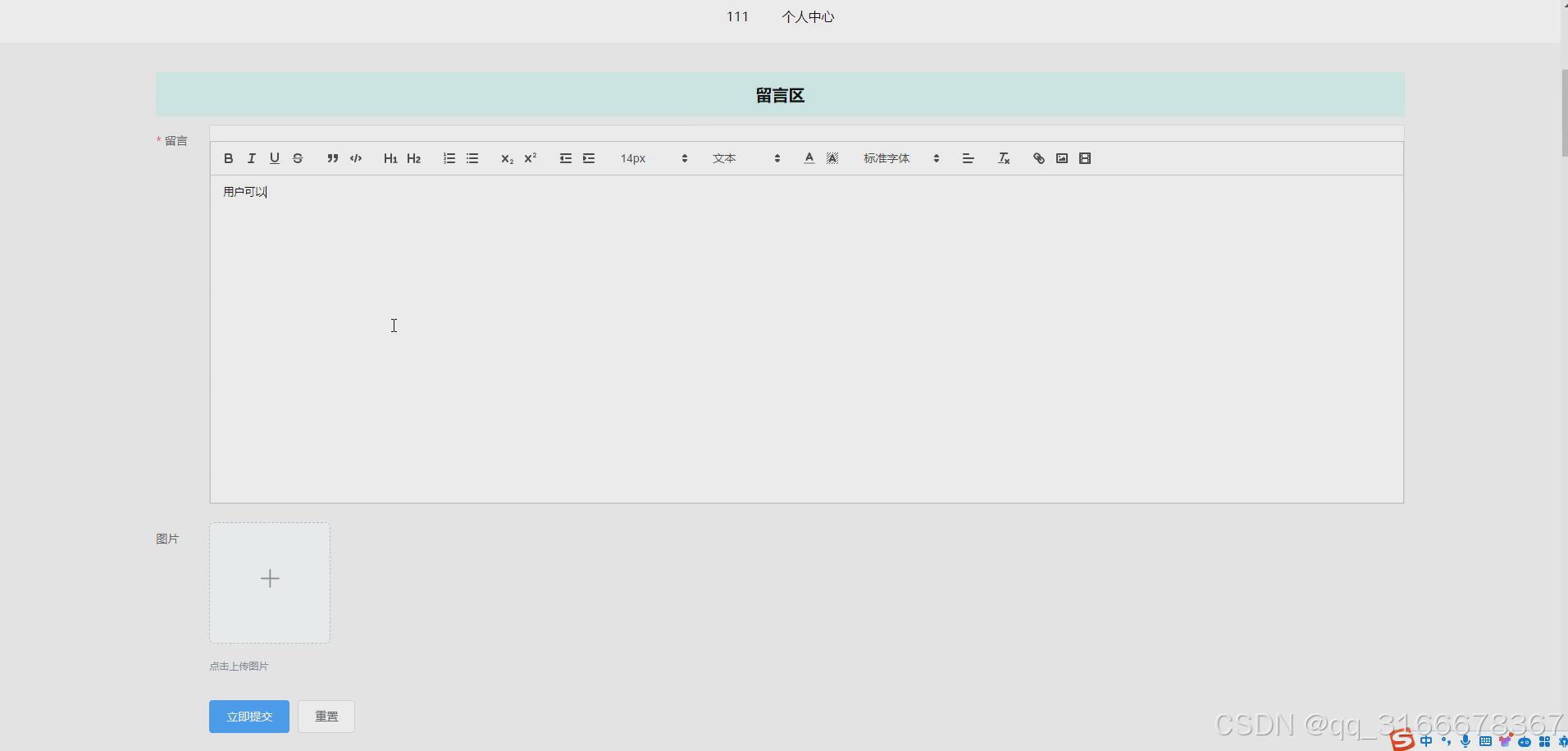Toggle underline formatting
1568x751 pixels.
[x=274, y=158]
